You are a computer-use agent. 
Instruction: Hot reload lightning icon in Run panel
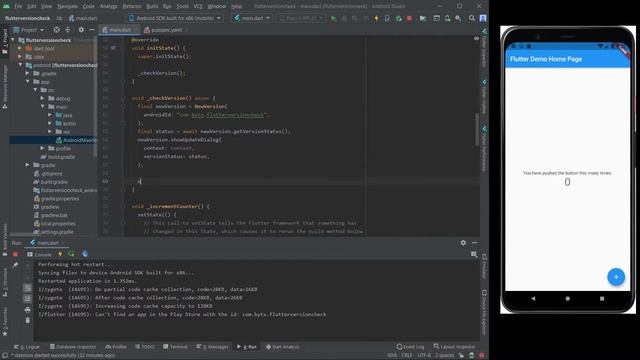click(x=60, y=254)
